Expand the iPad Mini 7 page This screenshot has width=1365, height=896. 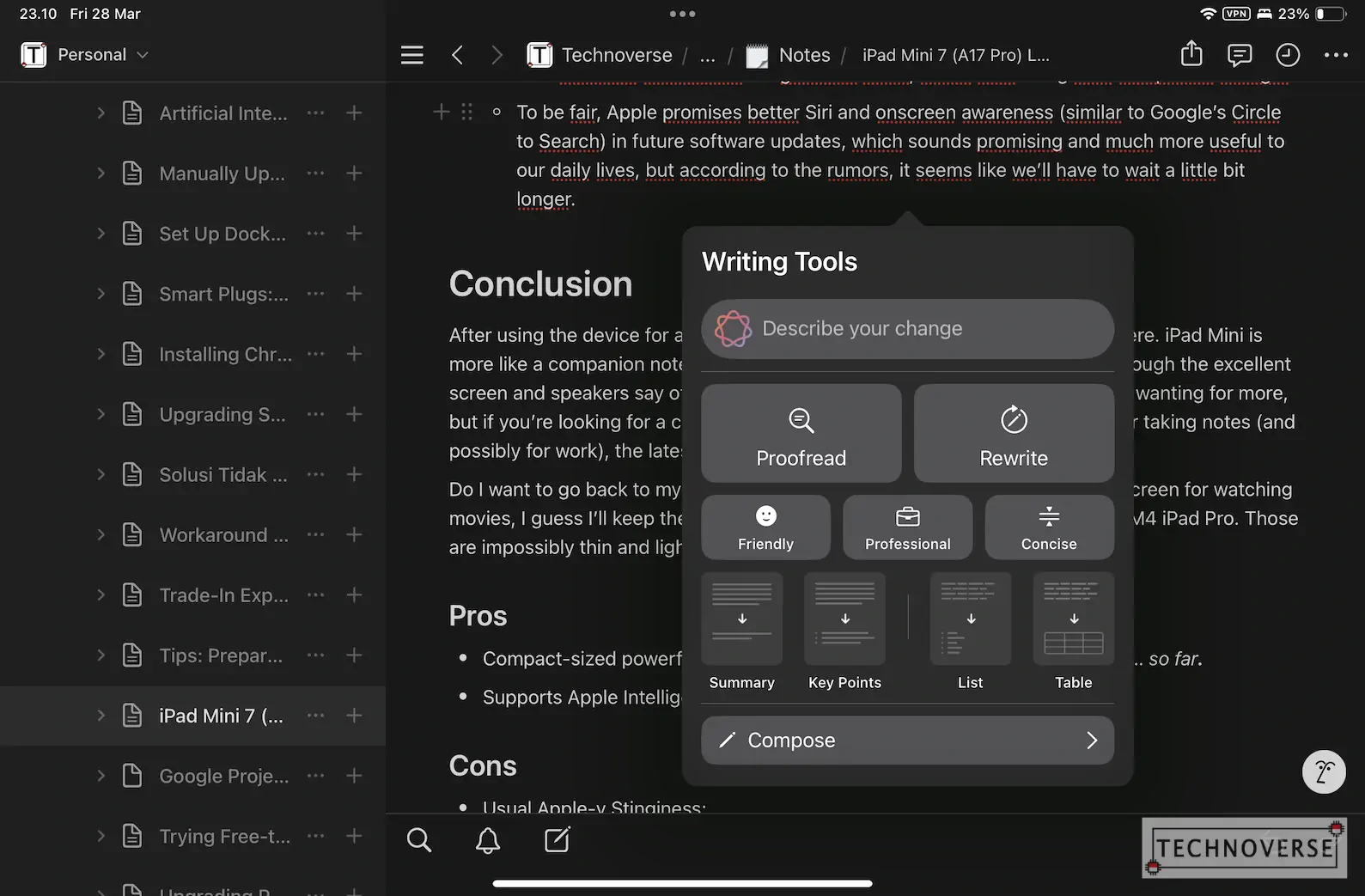point(101,716)
